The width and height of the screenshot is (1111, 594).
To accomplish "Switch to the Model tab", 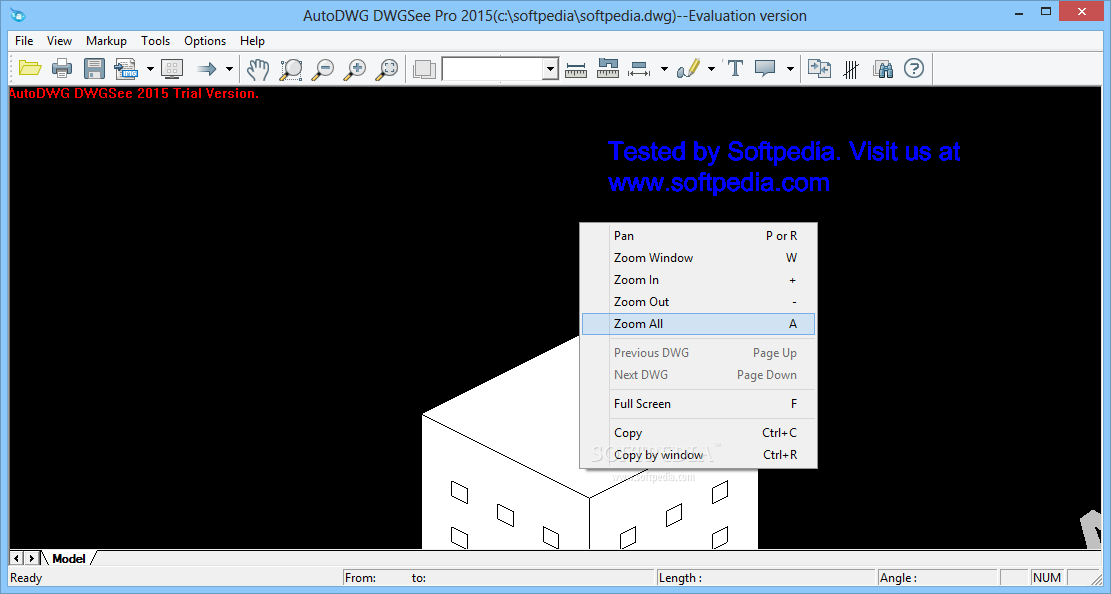I will (x=69, y=559).
